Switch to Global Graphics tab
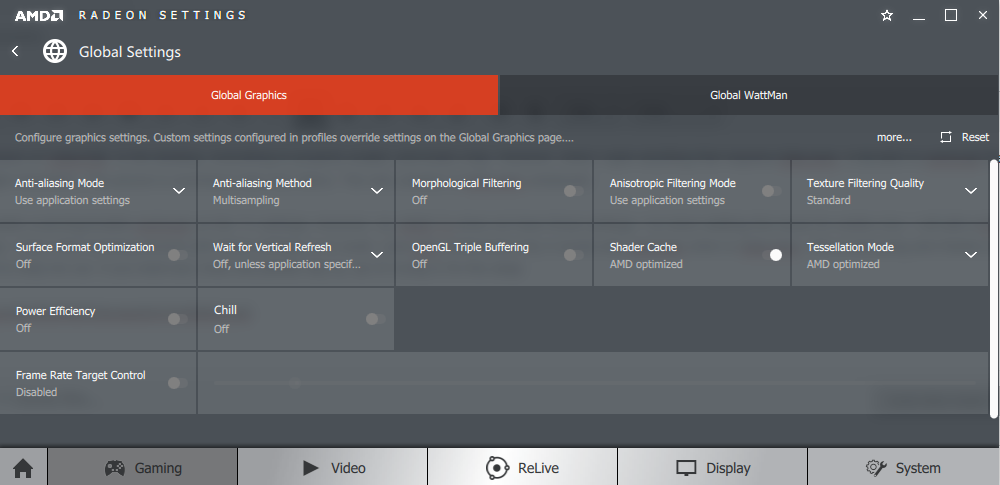Screen dimensions: 1000x485 pos(249,95)
